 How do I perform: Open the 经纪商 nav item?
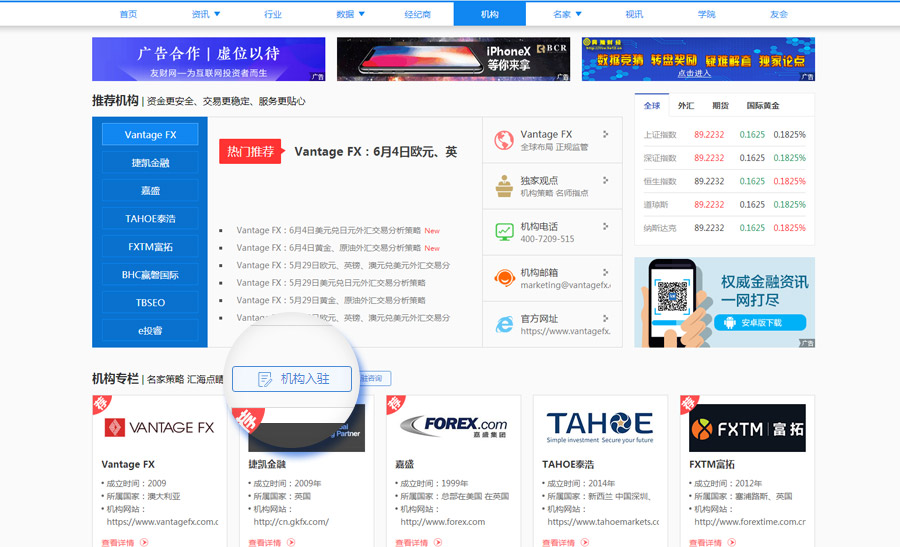(x=417, y=14)
